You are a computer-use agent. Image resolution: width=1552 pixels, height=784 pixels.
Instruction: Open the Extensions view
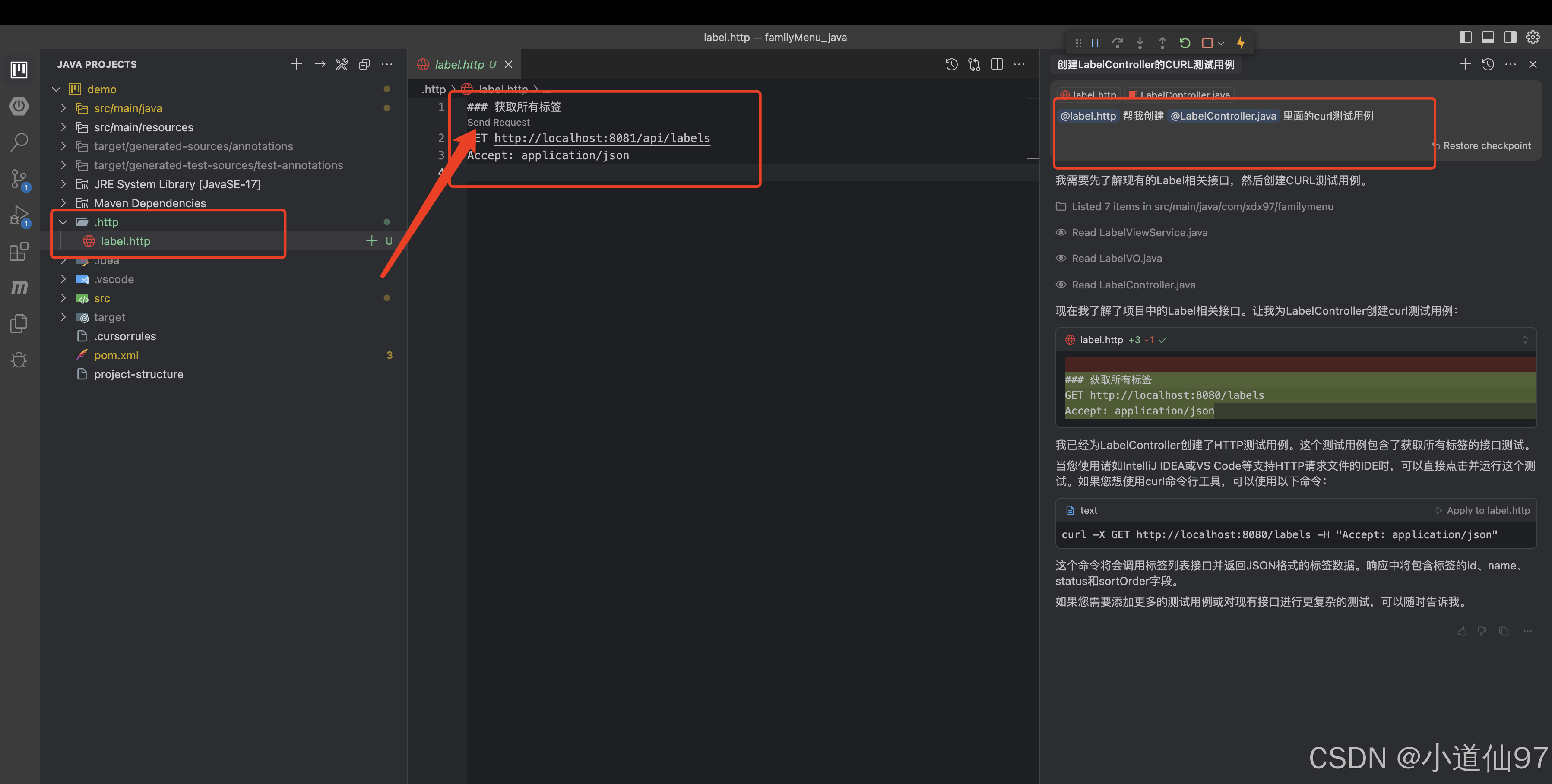click(x=19, y=251)
